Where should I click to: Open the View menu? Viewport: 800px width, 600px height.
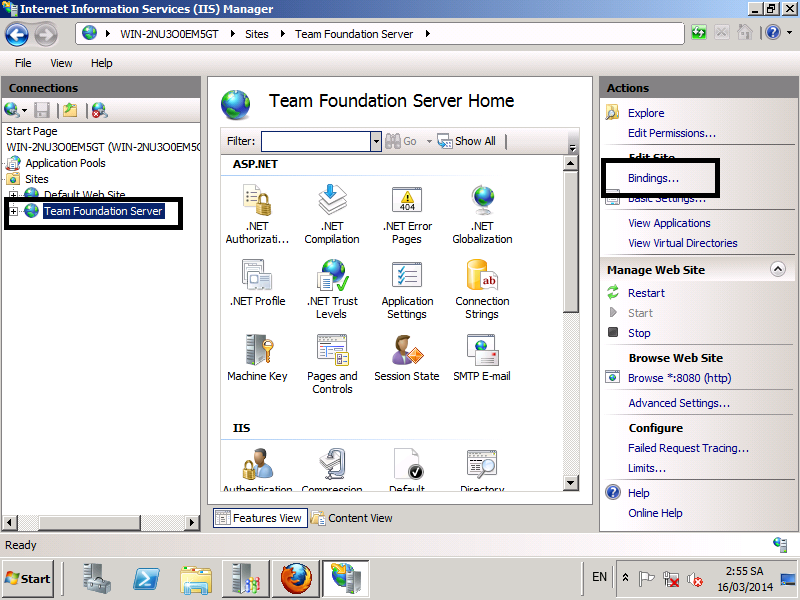pos(61,63)
